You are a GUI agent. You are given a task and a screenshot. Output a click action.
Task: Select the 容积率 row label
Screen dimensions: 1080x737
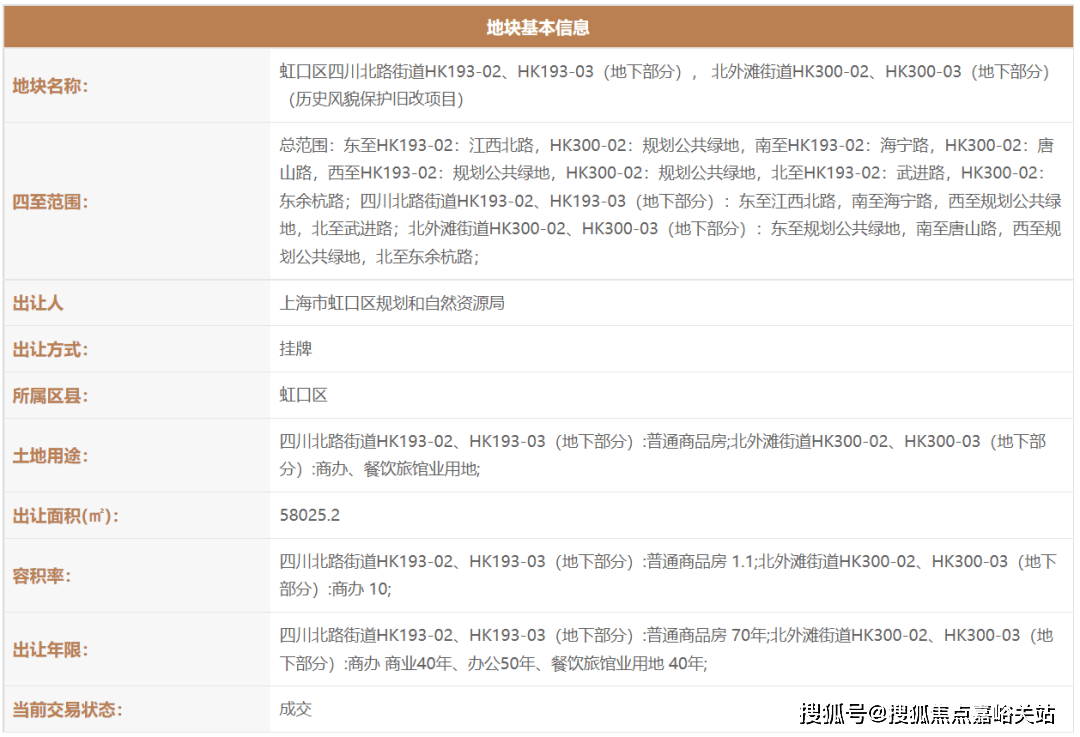coord(42,576)
